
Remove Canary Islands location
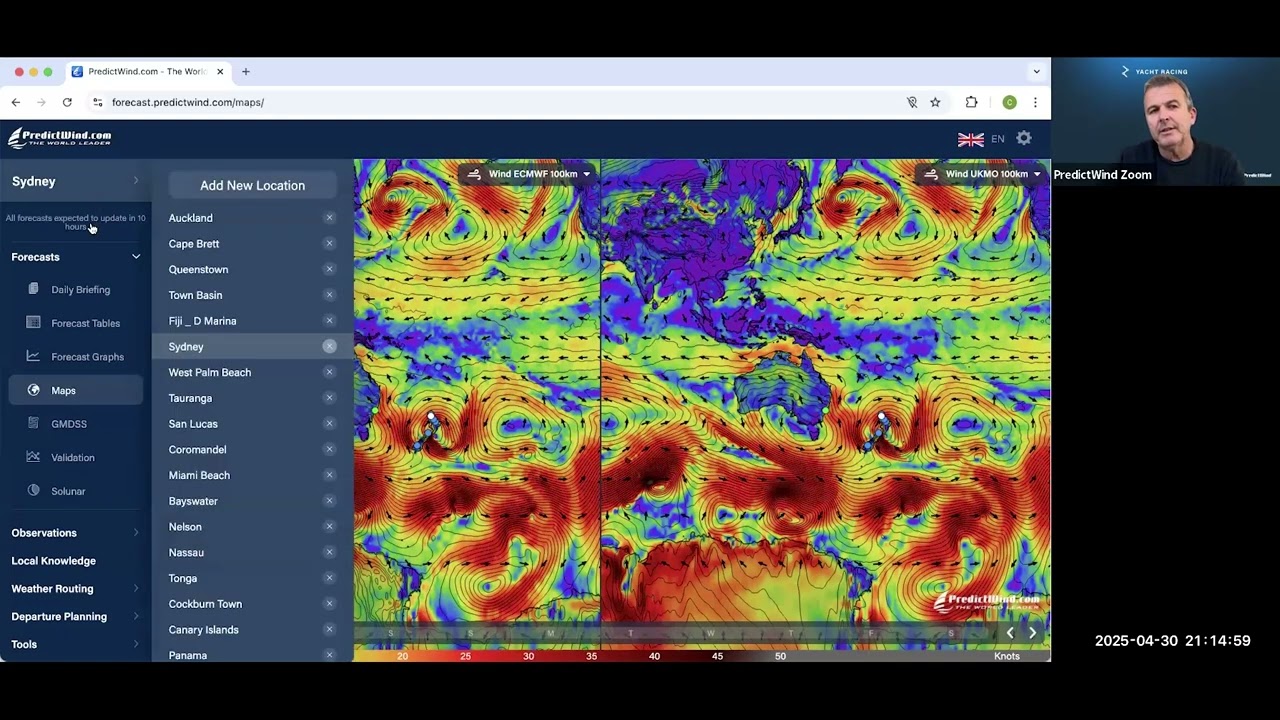coord(329,629)
